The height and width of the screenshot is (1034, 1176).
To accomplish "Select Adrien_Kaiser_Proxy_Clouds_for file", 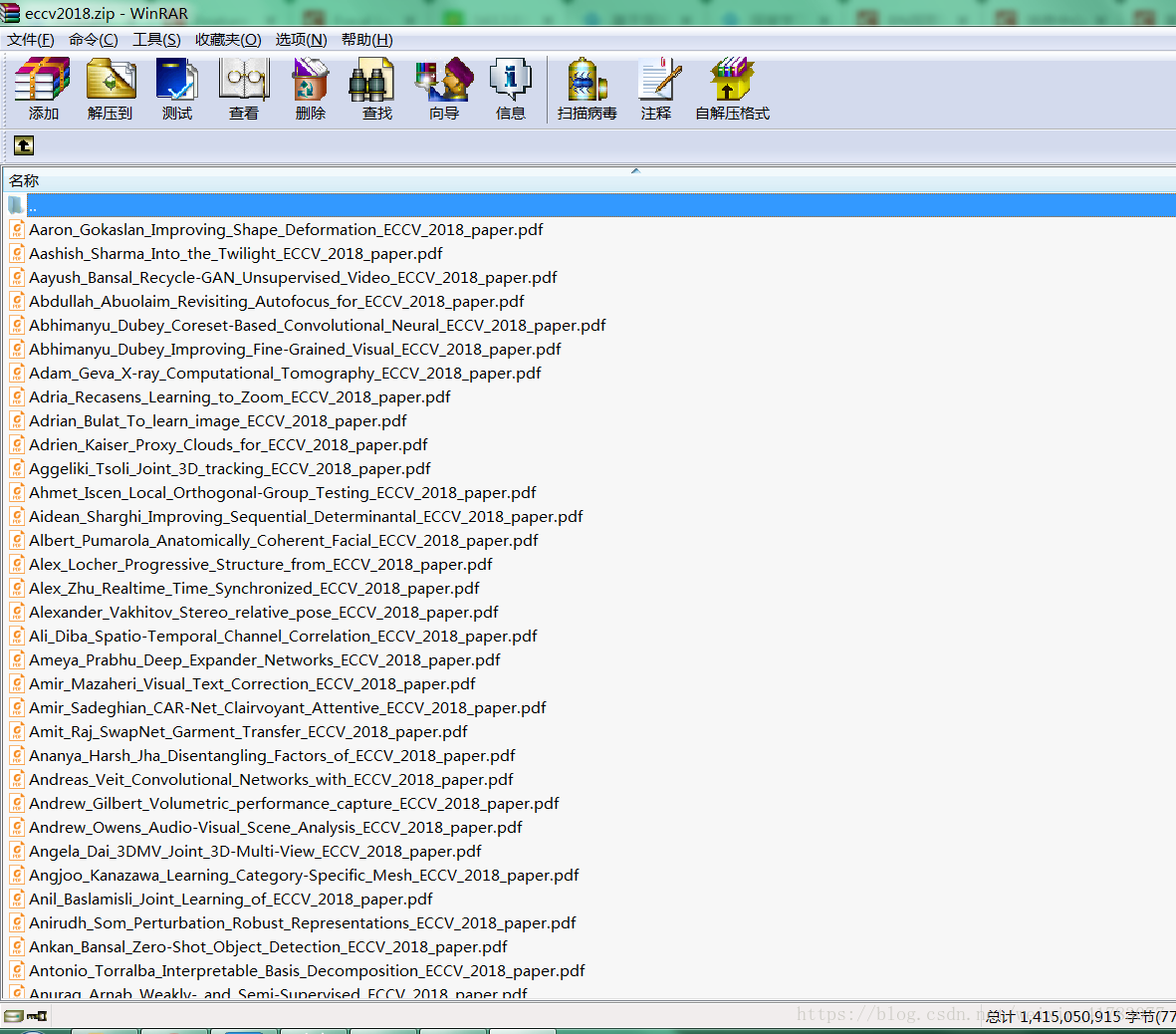I will coord(228,445).
